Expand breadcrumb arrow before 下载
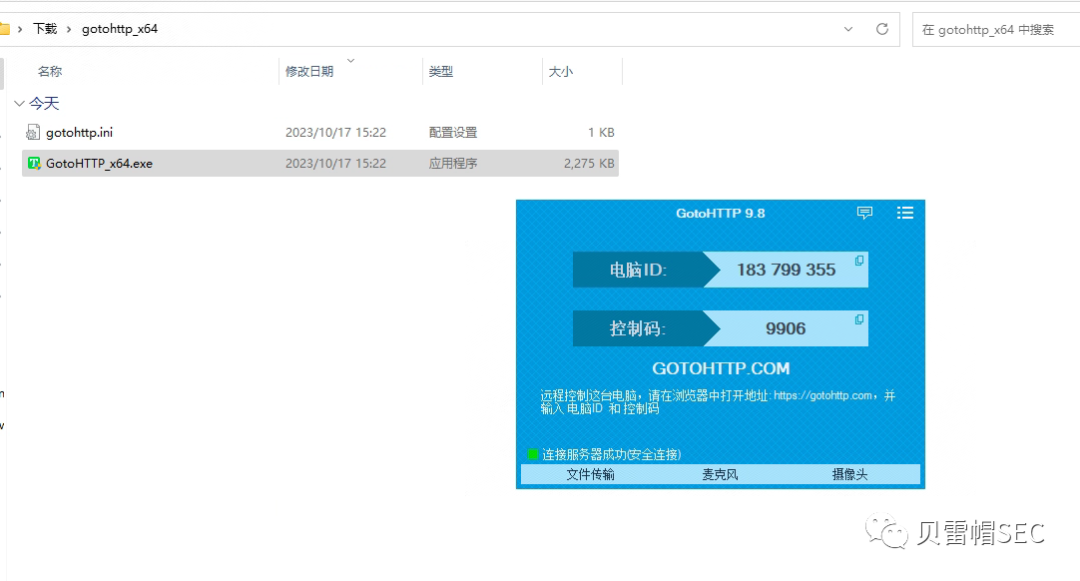 tap(20, 29)
